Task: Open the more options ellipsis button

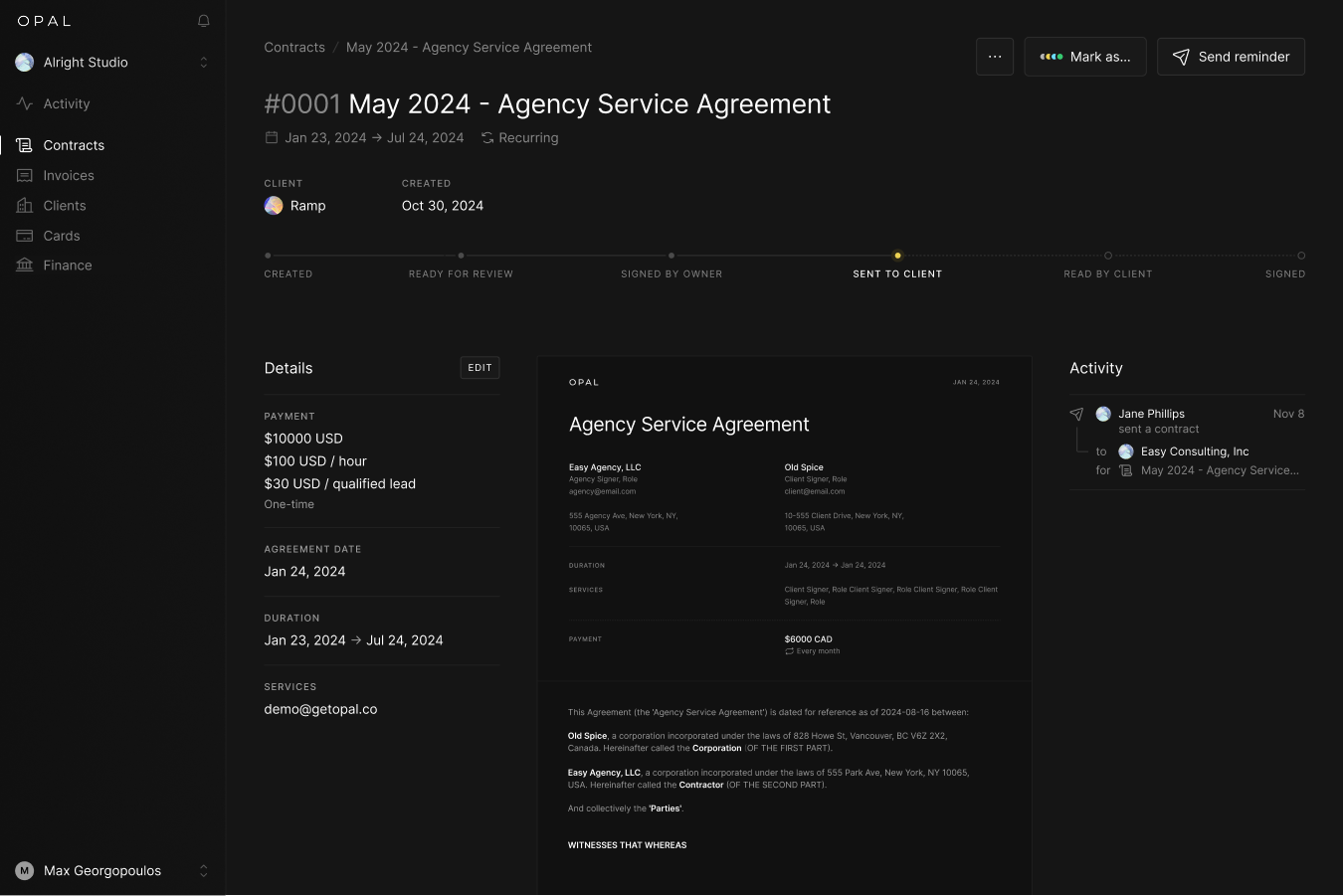Action: click(x=995, y=57)
